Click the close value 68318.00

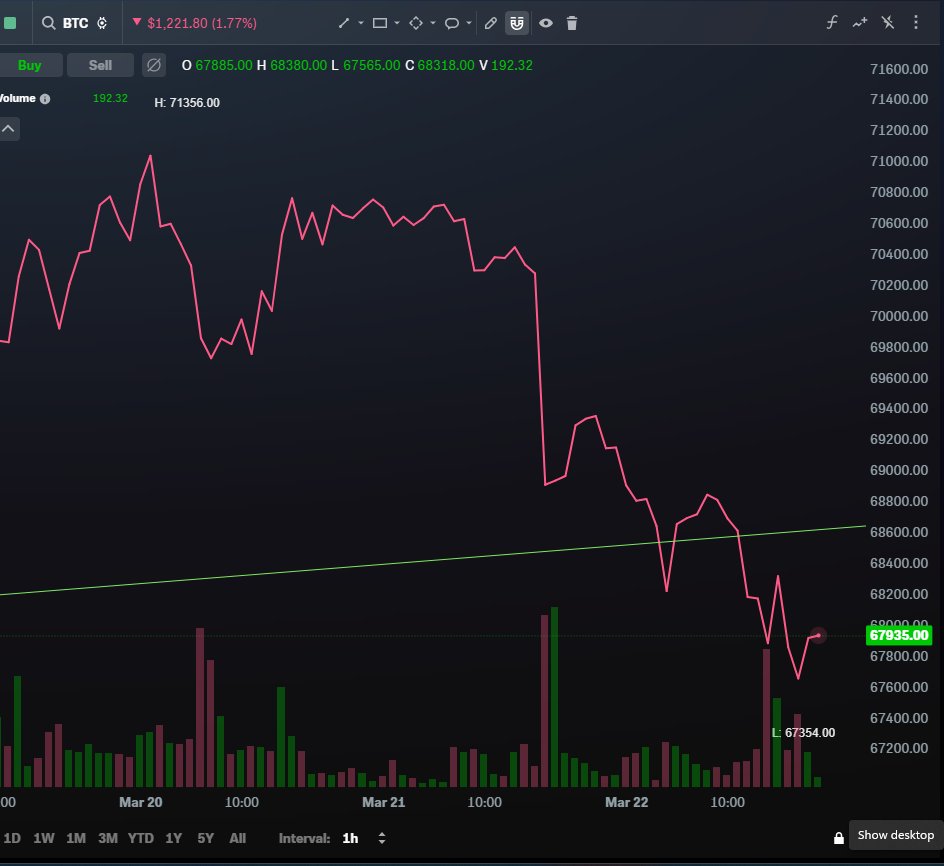(446, 65)
